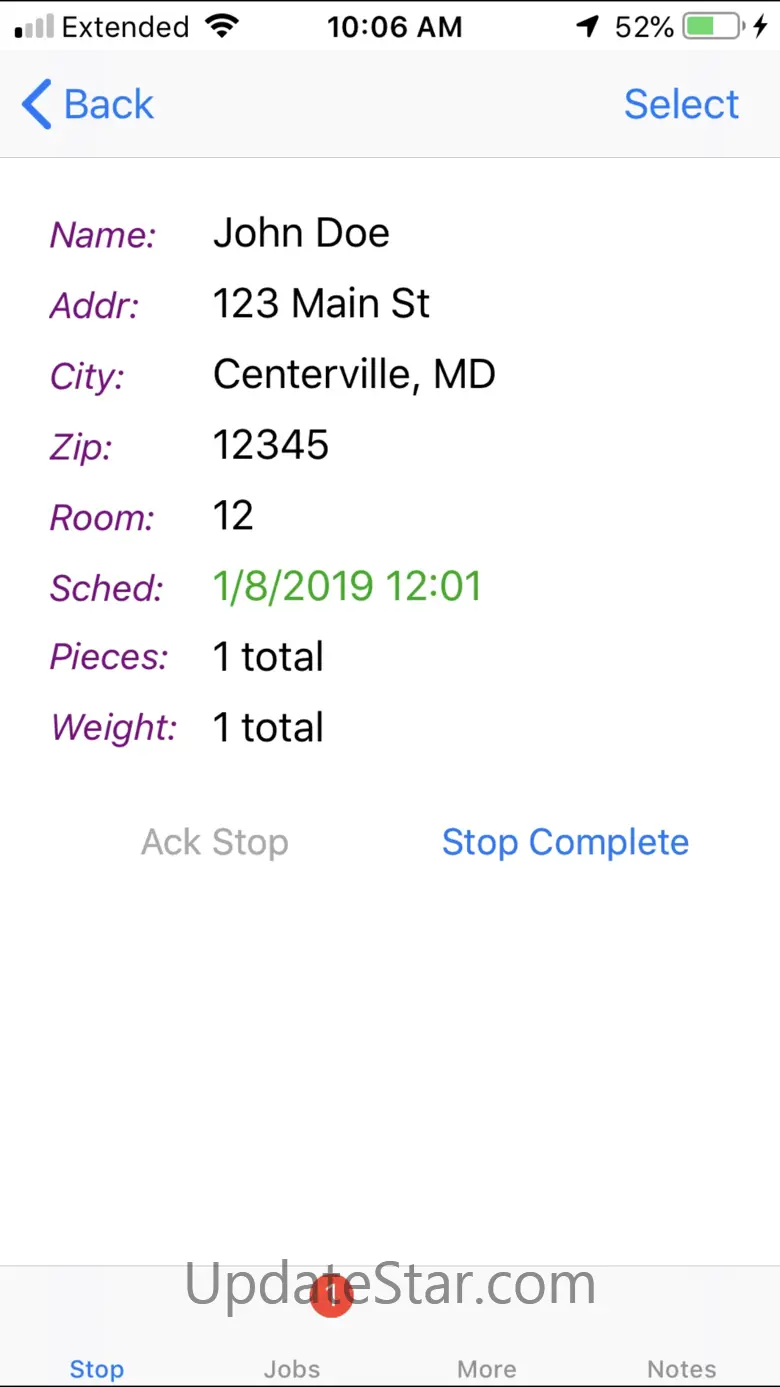This screenshot has height=1387, width=780.
Task: Tap the Back chevron arrow icon
Action: pos(36,104)
